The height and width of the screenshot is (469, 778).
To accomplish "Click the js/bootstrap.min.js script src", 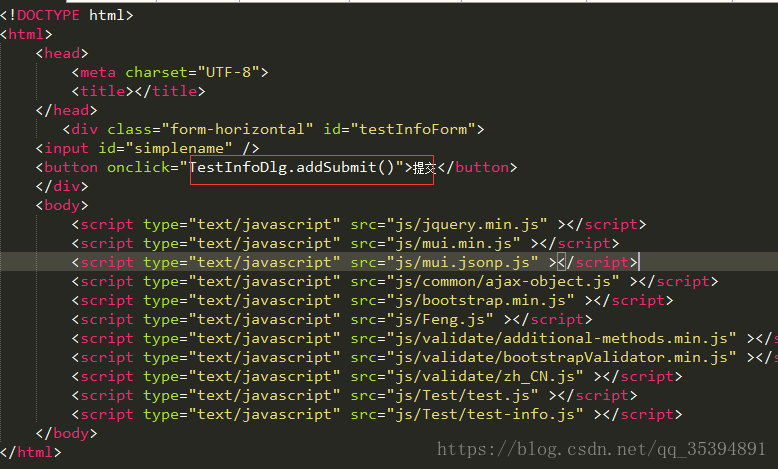I will [480, 301].
